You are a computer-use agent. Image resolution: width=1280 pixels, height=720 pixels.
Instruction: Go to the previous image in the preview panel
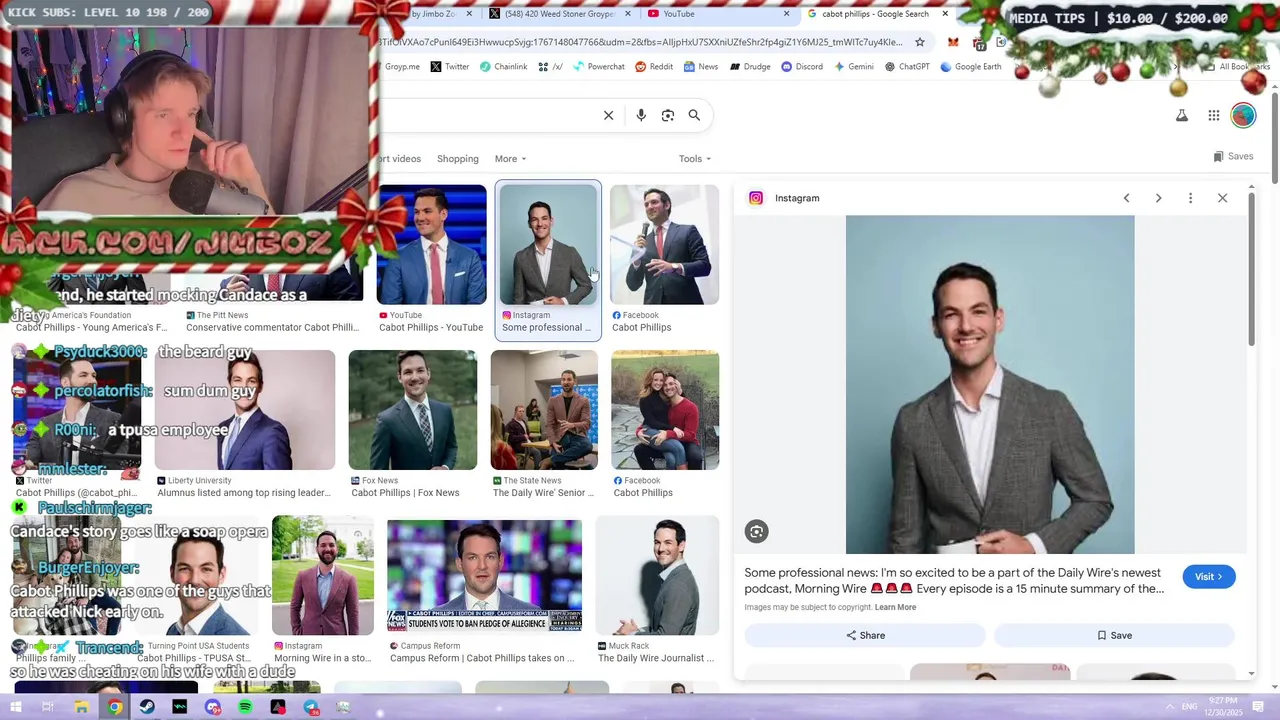coord(1126,198)
